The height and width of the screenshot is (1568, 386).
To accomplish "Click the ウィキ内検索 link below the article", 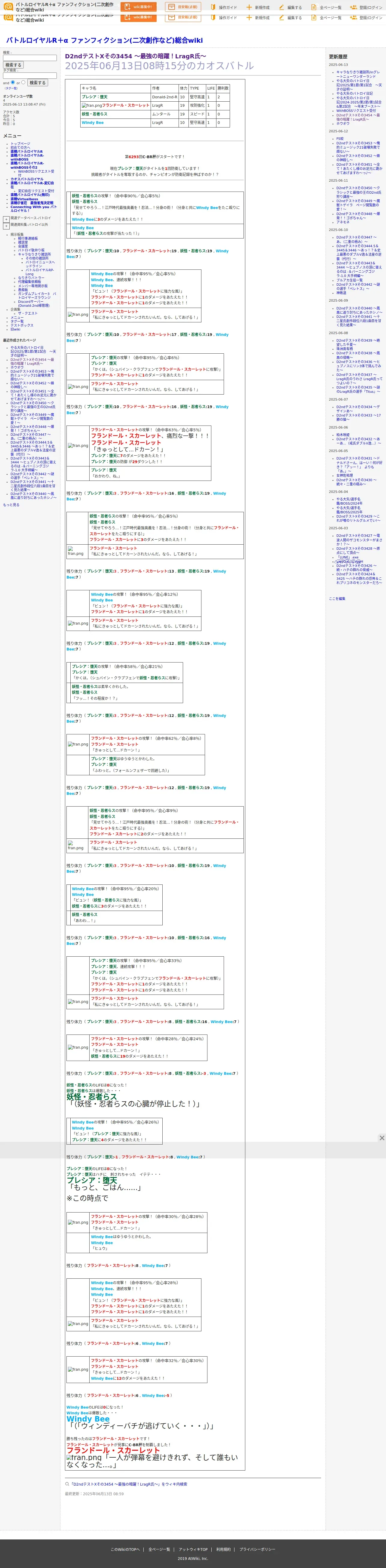I will point(129,1484).
